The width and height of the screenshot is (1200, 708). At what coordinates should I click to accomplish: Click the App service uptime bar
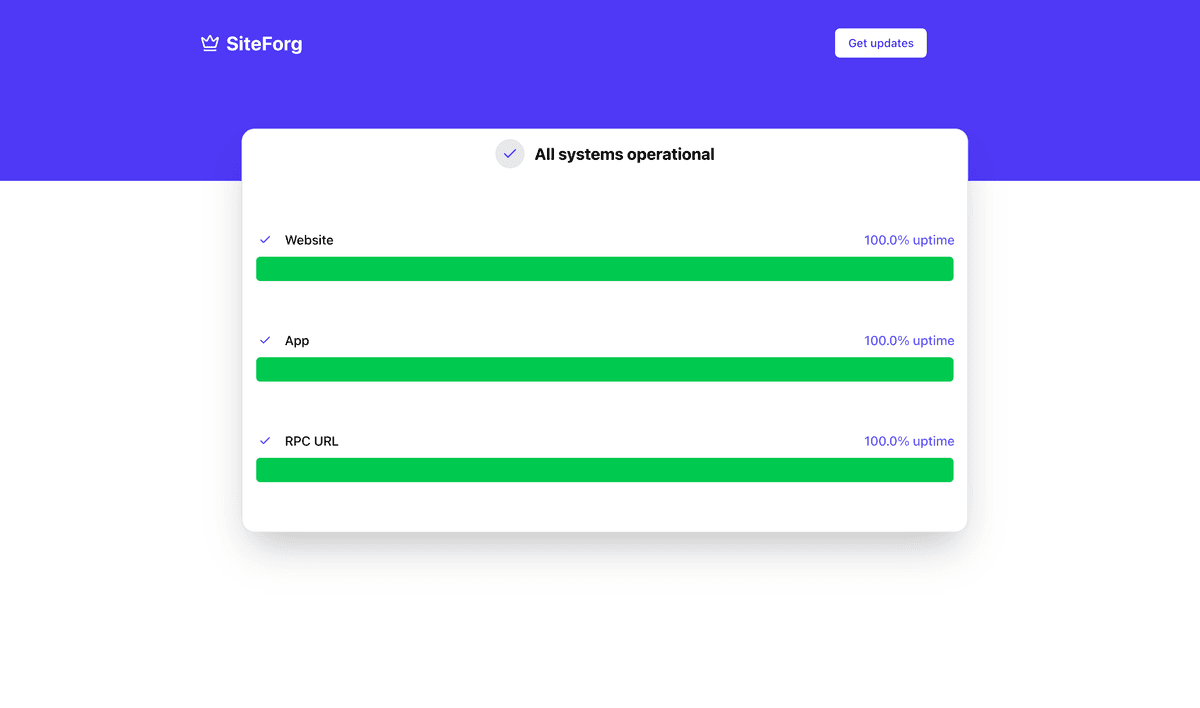point(604,369)
